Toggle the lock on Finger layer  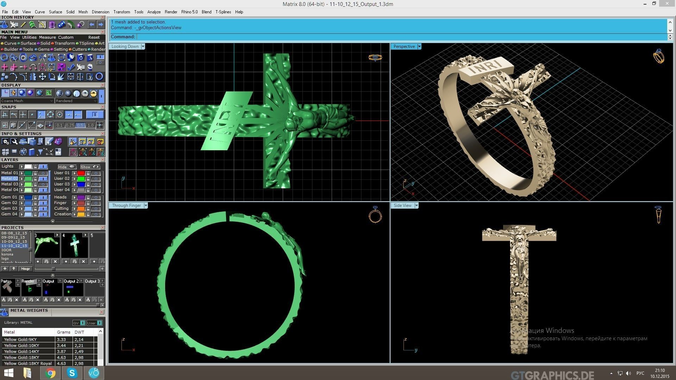point(88,203)
